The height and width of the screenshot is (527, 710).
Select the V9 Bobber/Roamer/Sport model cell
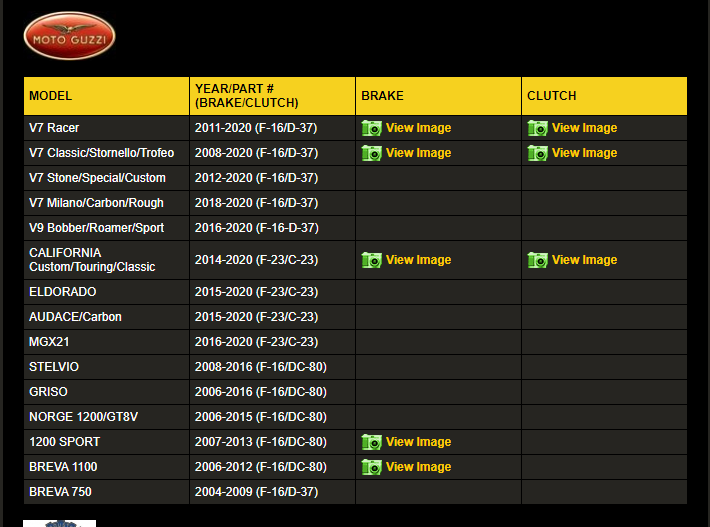[x=106, y=228]
